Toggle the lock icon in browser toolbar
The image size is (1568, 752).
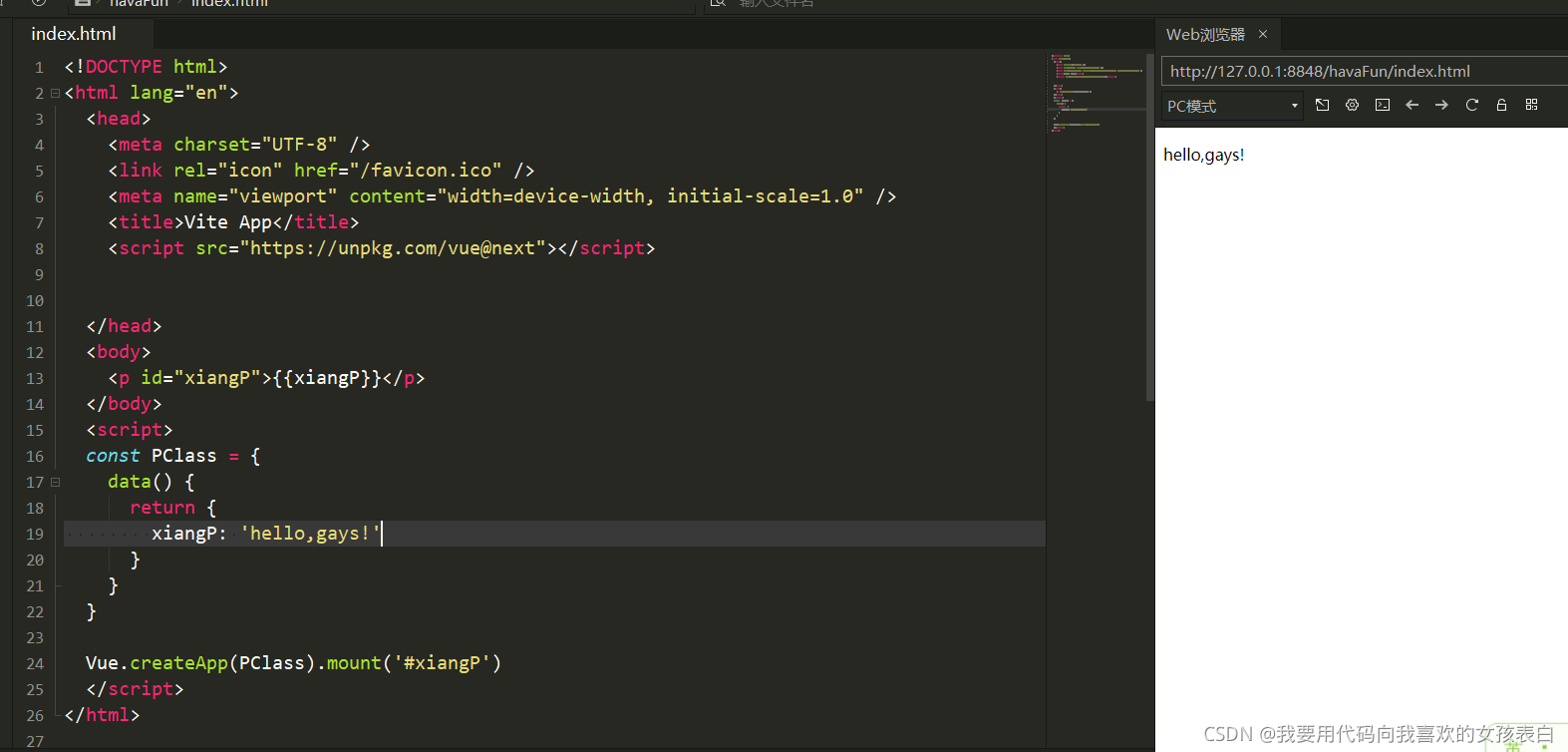pos(1501,105)
